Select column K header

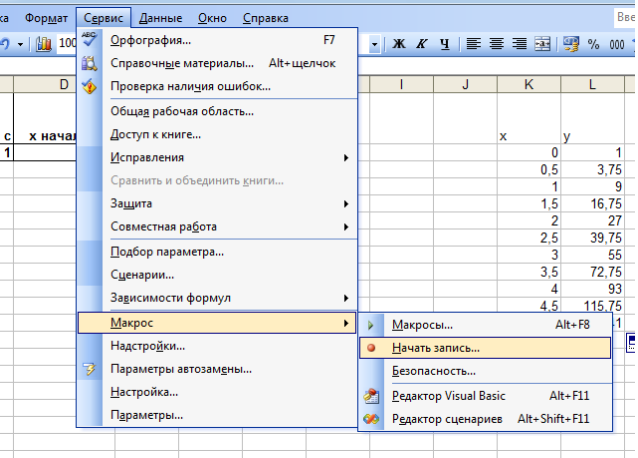click(x=529, y=84)
